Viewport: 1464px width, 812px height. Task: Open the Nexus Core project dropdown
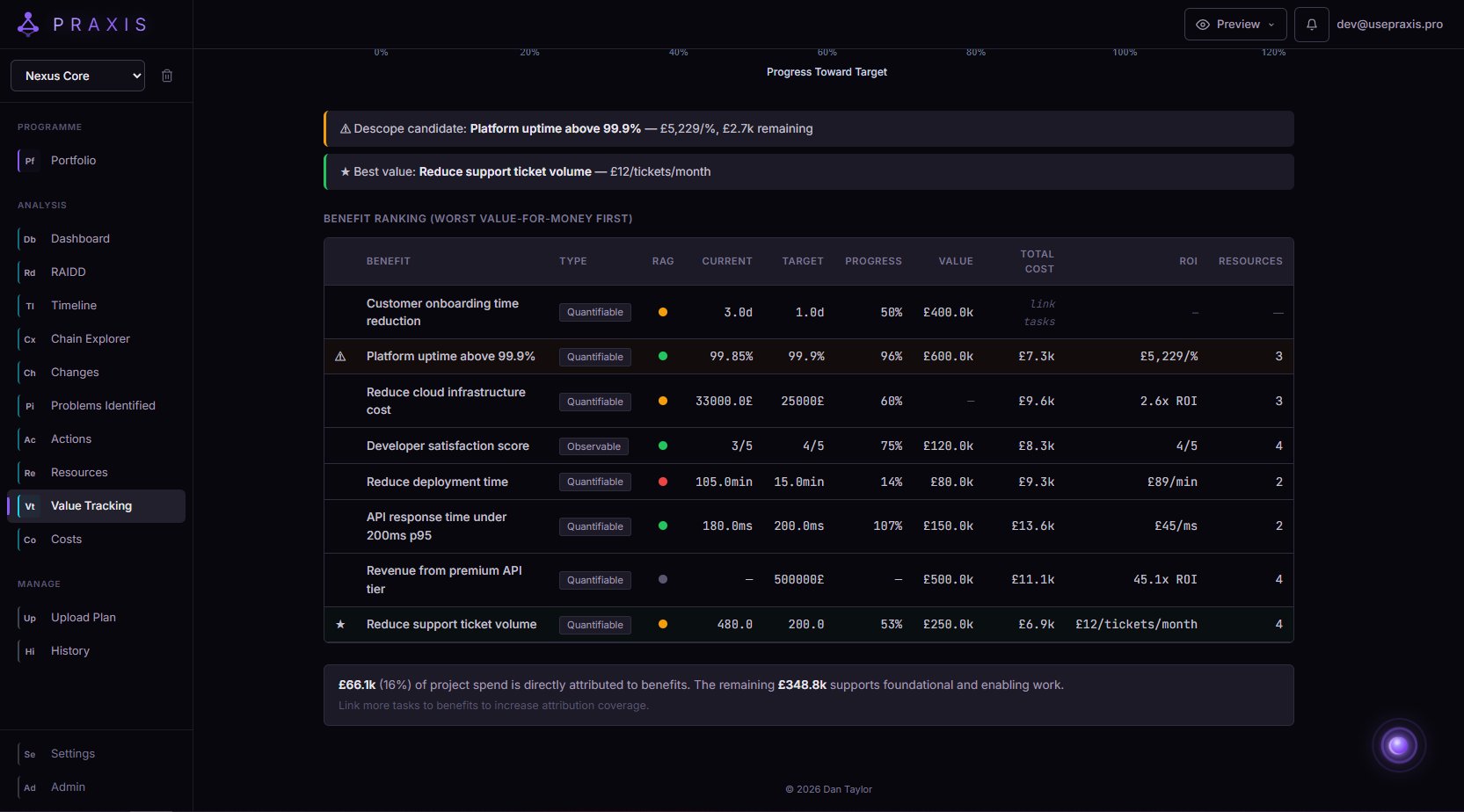pyautogui.click(x=77, y=76)
